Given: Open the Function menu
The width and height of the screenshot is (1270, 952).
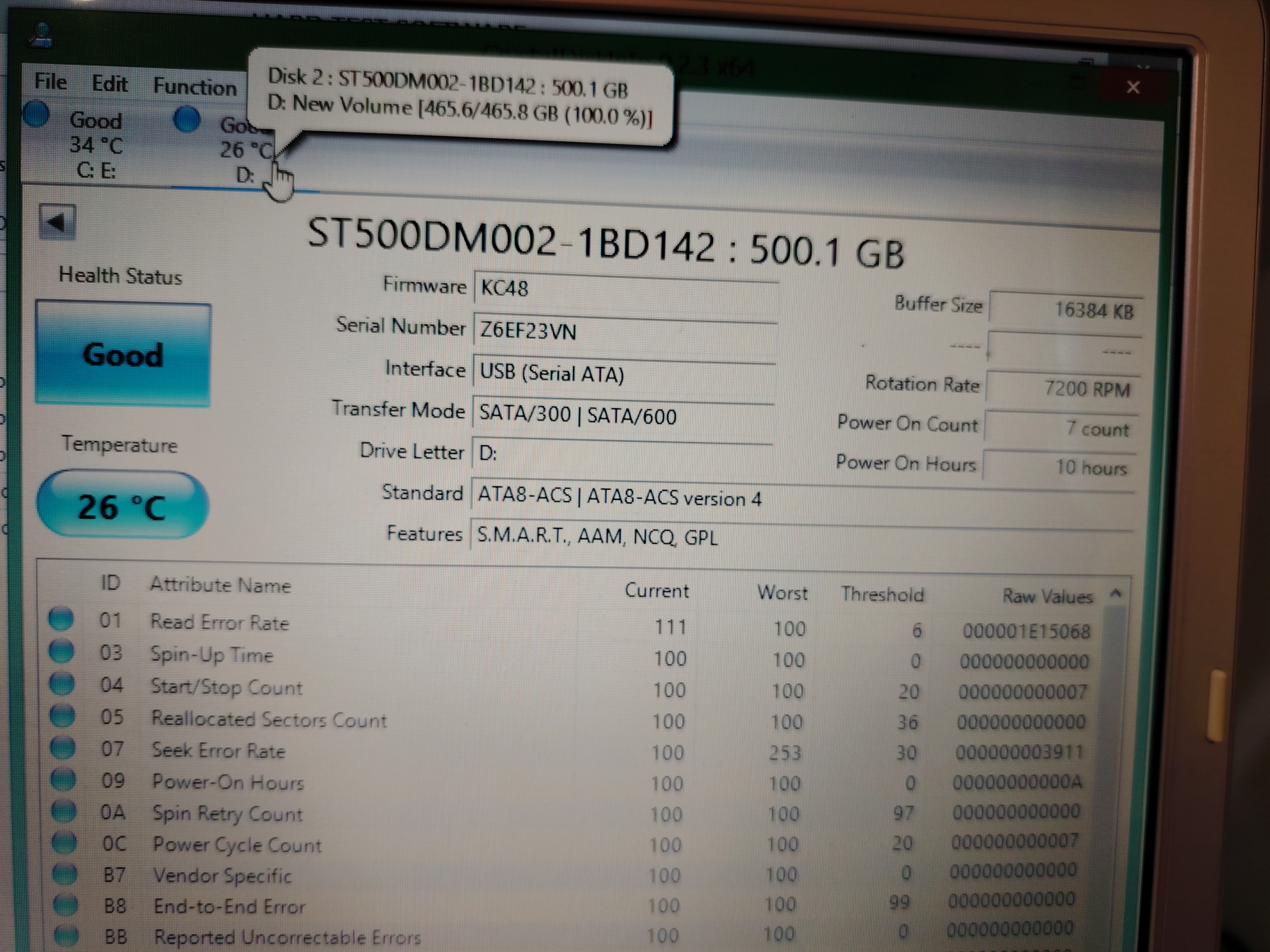Looking at the screenshot, I should [x=194, y=87].
